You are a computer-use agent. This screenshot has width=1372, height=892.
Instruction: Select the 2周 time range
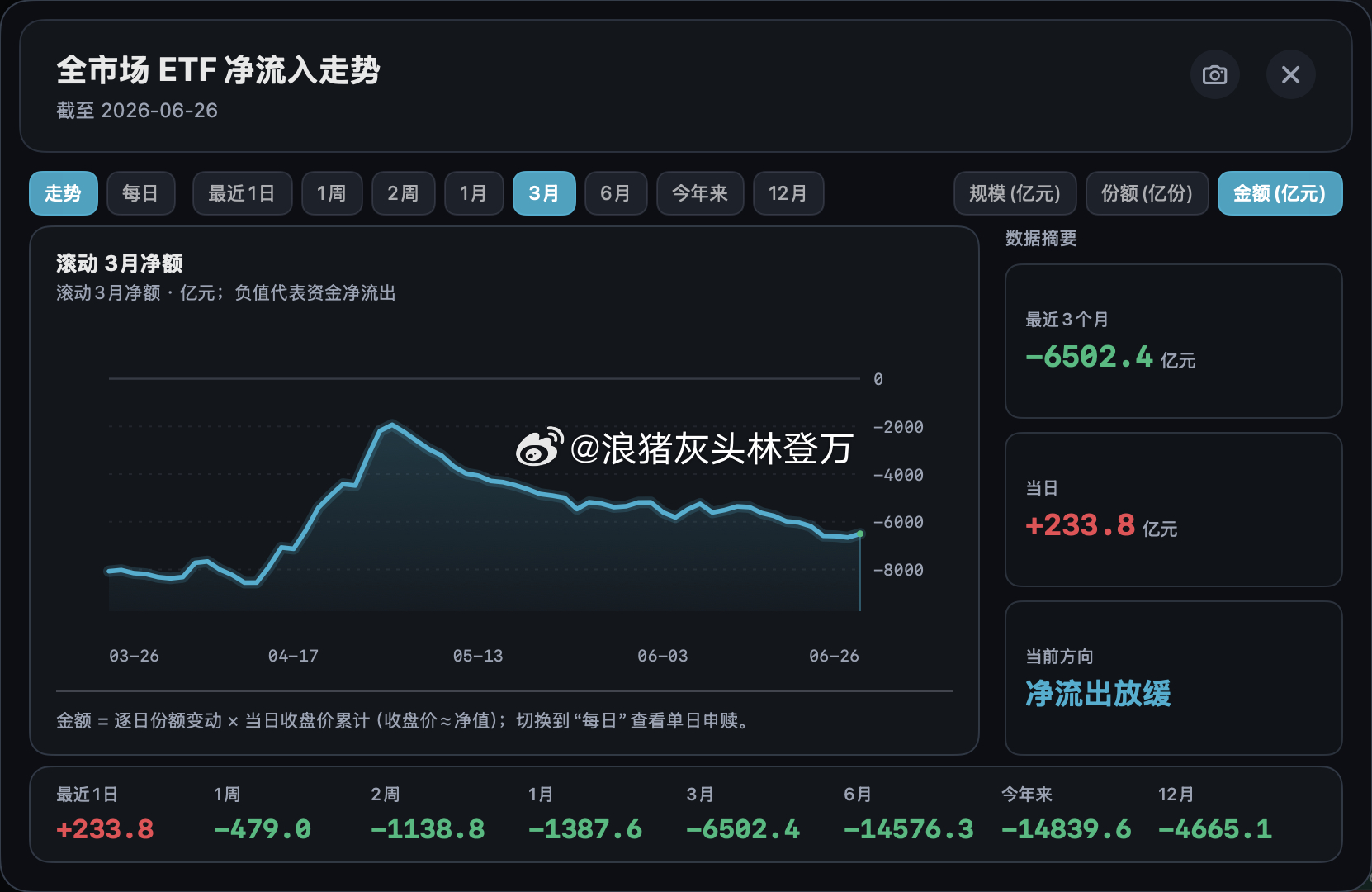(x=404, y=193)
